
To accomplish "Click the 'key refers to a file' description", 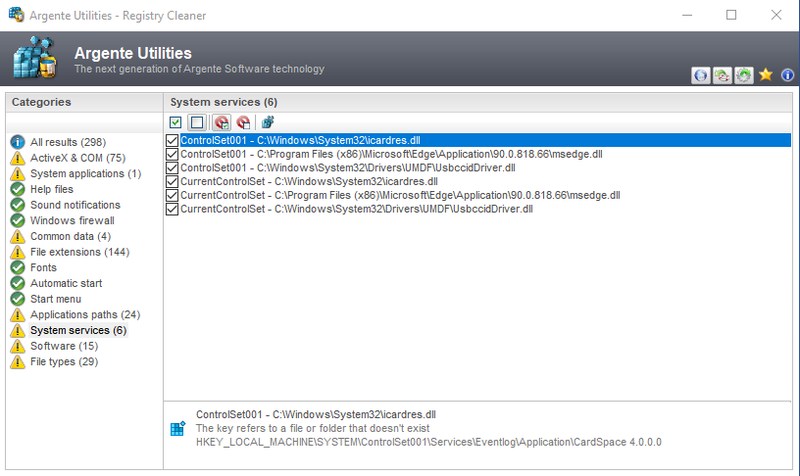I will tap(313, 429).
